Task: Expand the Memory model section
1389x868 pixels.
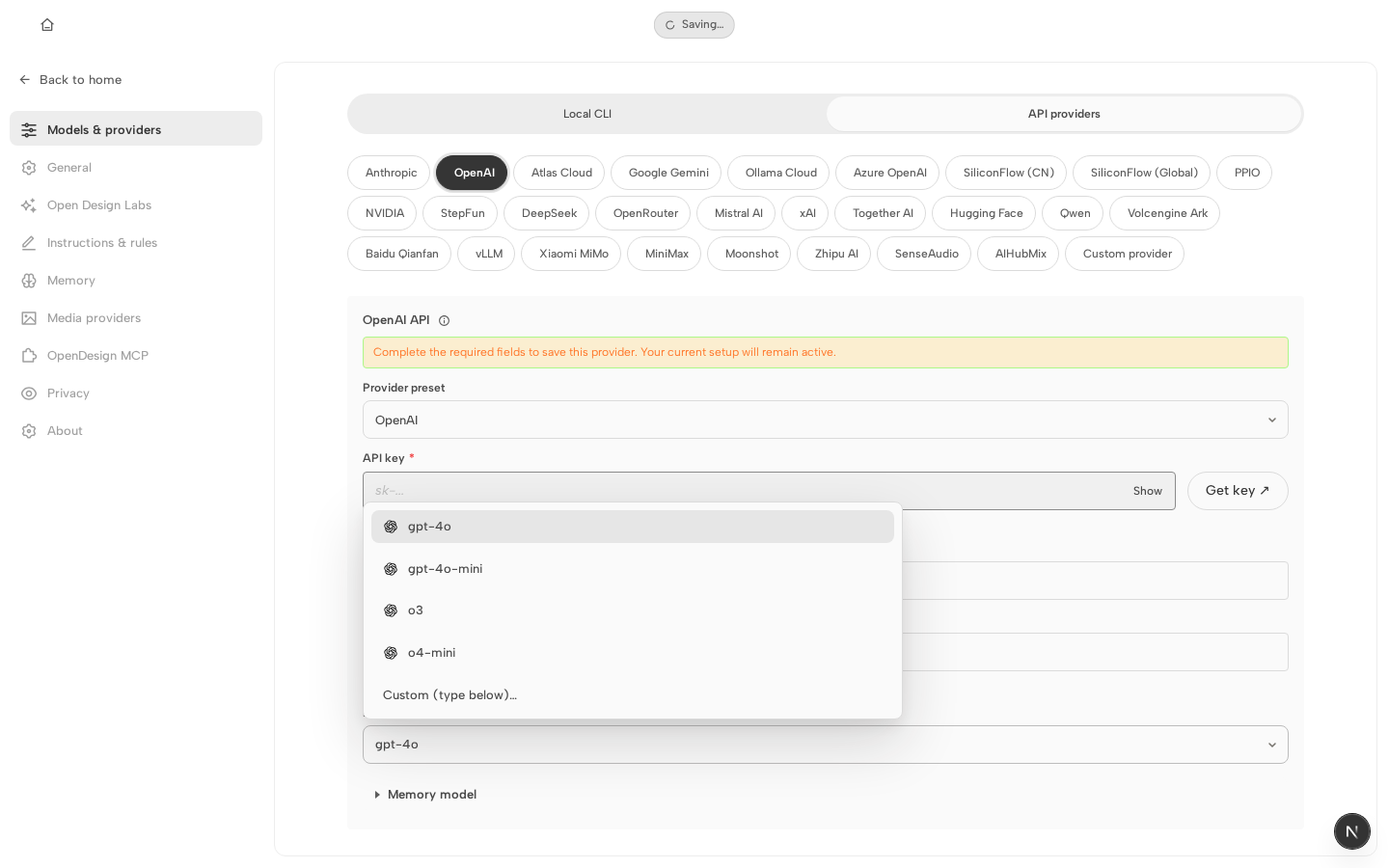Action: 425,795
